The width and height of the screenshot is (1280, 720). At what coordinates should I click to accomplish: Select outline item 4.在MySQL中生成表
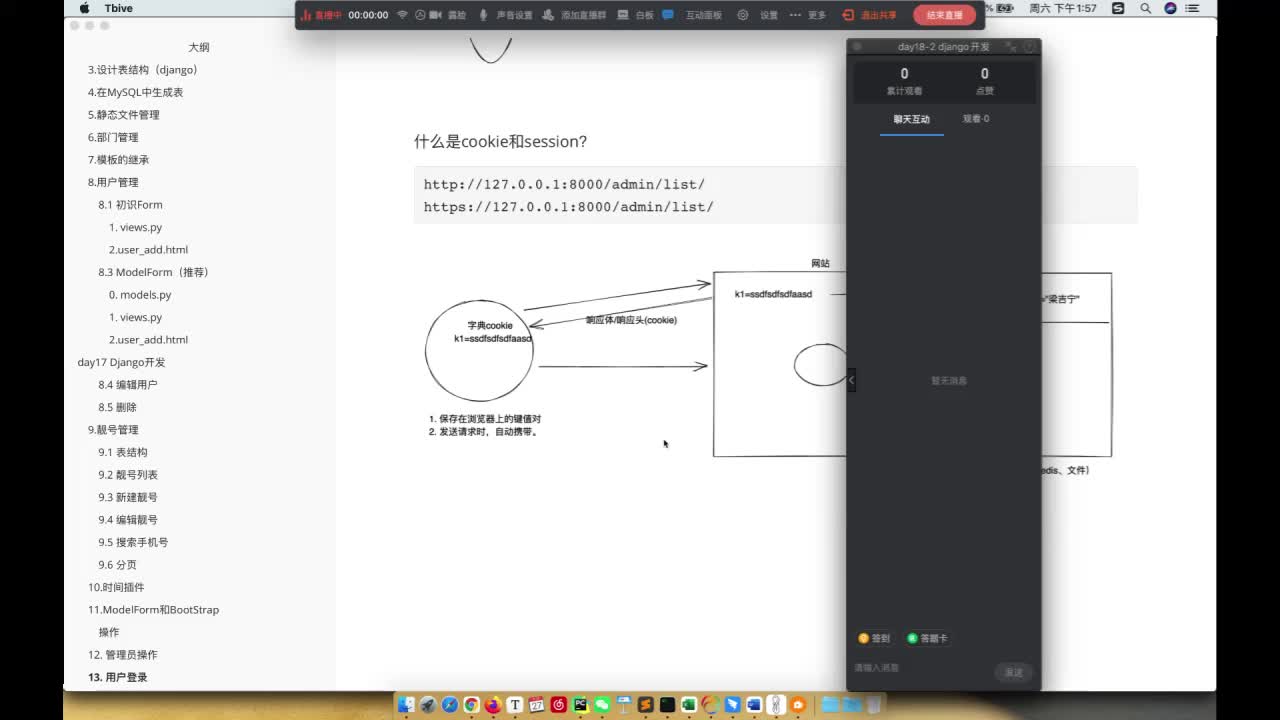pos(135,92)
